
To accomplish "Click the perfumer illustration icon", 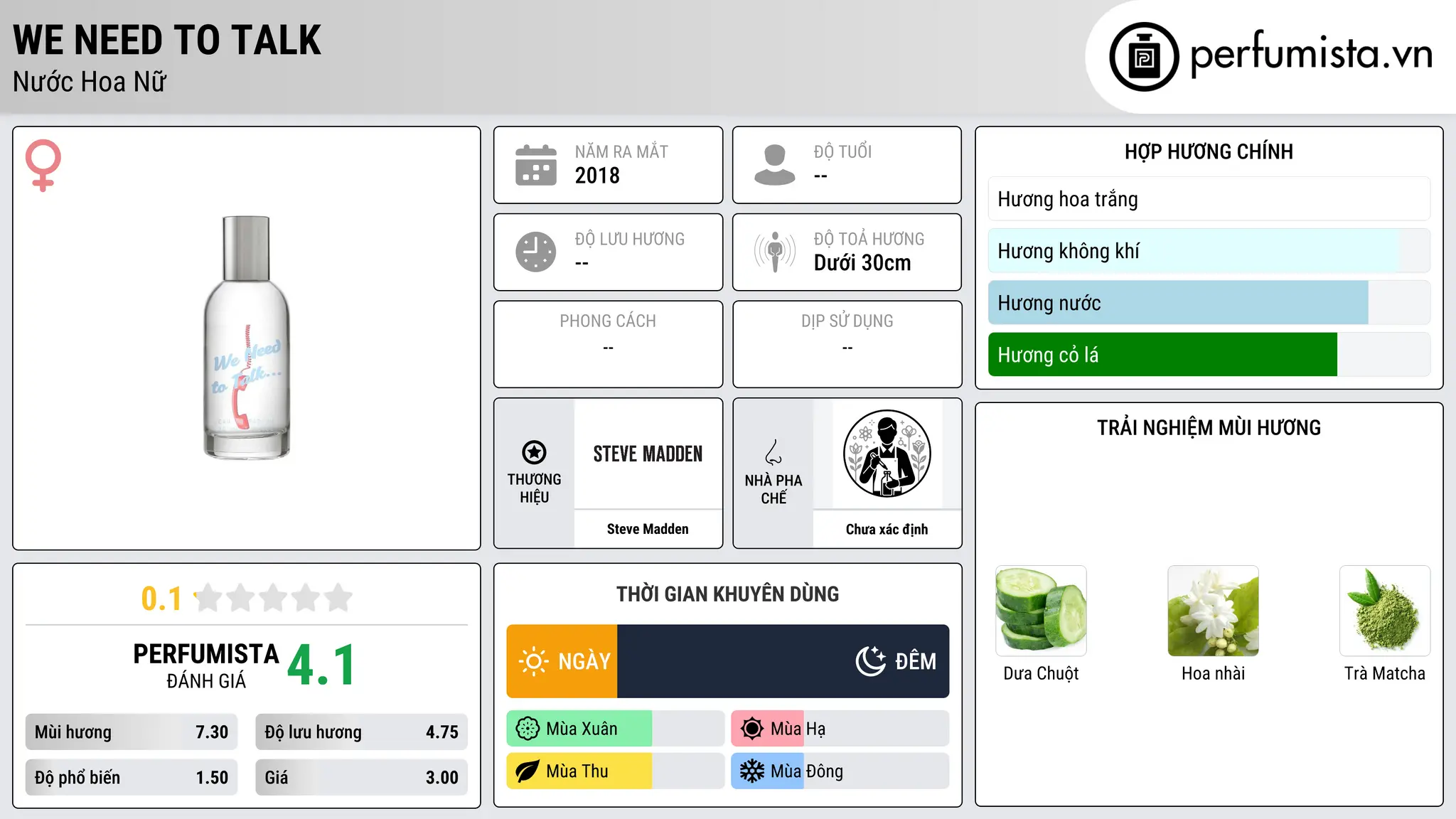I will (x=887, y=454).
